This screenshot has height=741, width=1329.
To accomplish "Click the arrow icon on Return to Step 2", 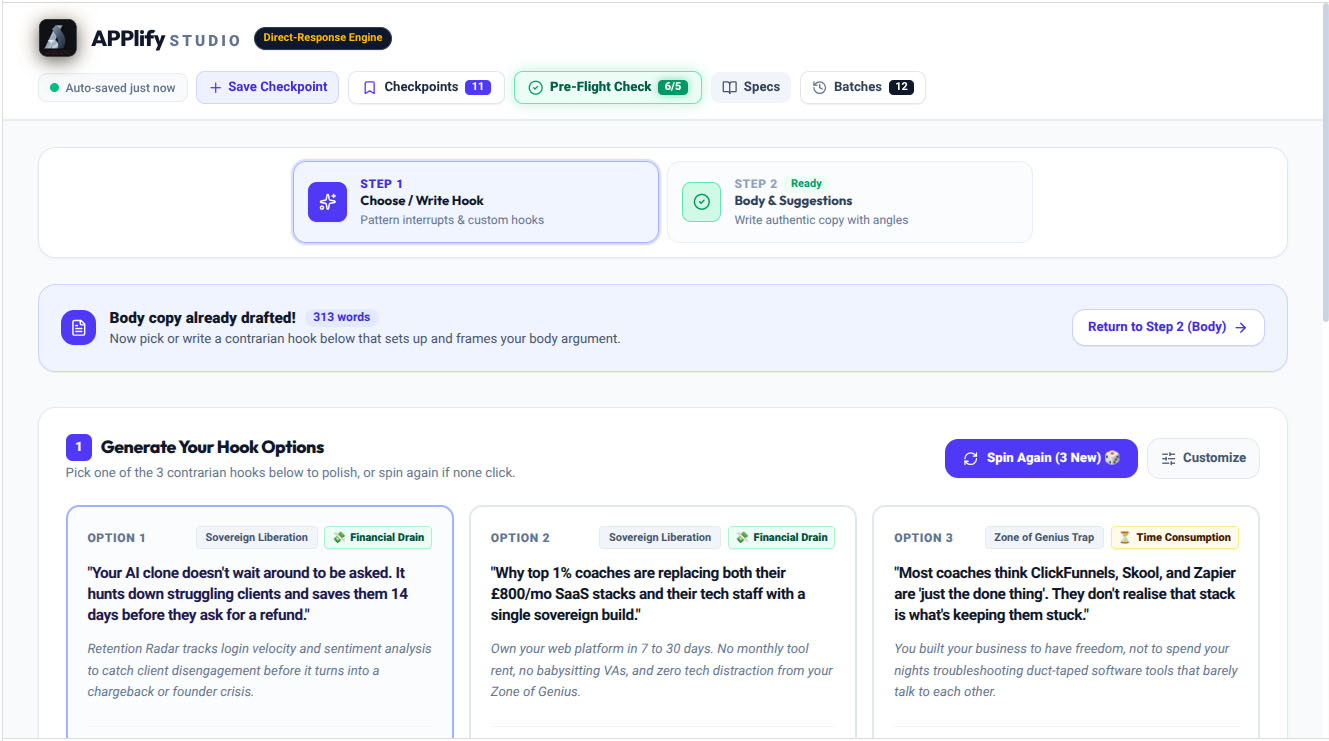I will (x=1241, y=327).
